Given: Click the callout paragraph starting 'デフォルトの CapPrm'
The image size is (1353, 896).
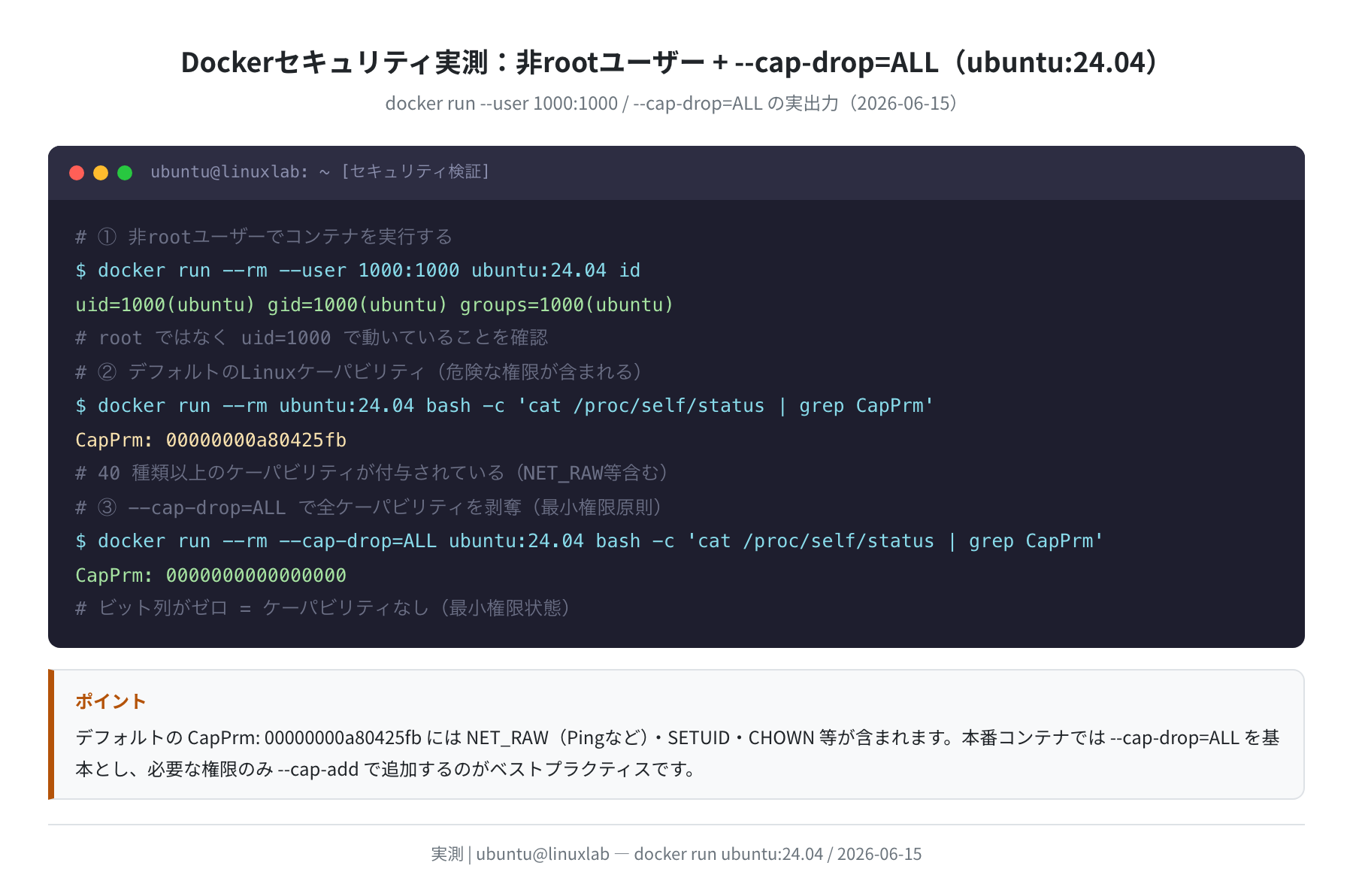Looking at the screenshot, I should coord(677,753).
